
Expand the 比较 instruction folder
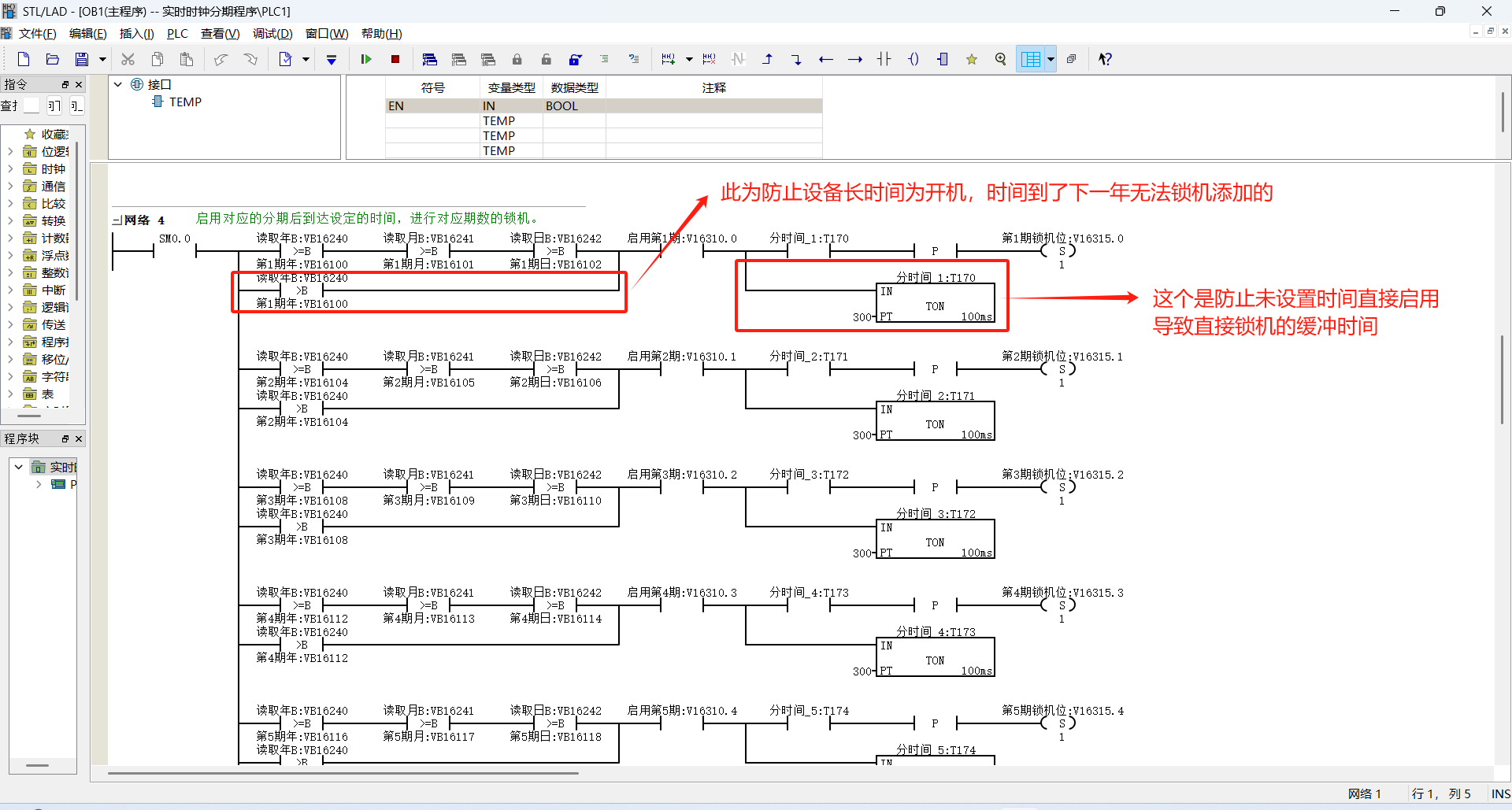[10, 204]
